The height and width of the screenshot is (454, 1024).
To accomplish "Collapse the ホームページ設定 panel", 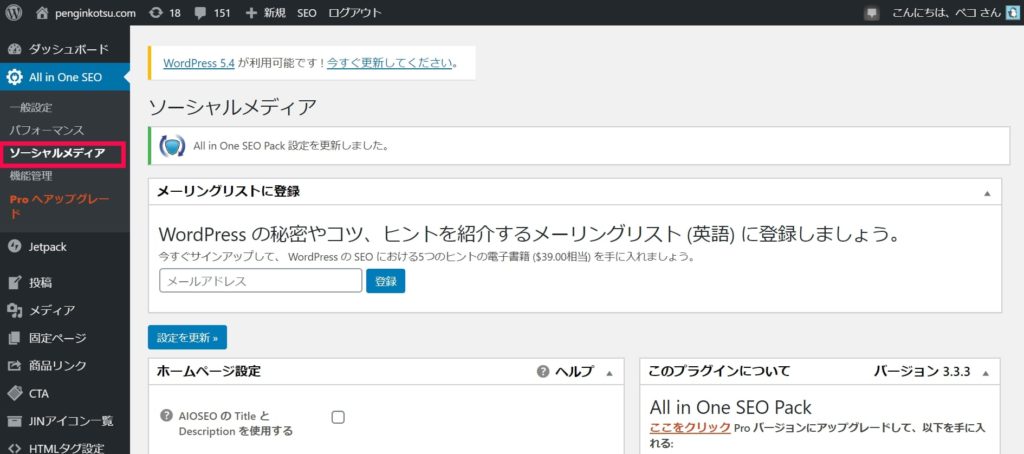I will click(x=610, y=373).
